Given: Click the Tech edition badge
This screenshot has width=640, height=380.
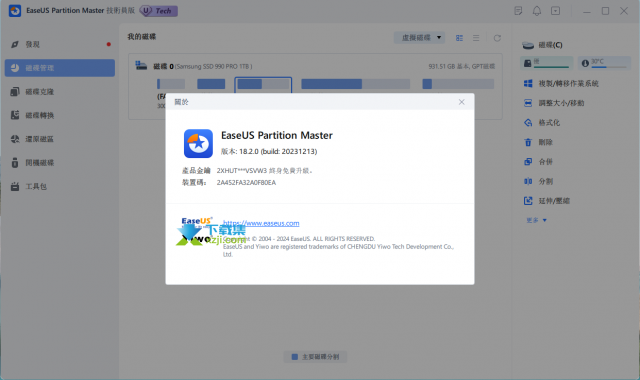Looking at the screenshot, I should (159, 11).
